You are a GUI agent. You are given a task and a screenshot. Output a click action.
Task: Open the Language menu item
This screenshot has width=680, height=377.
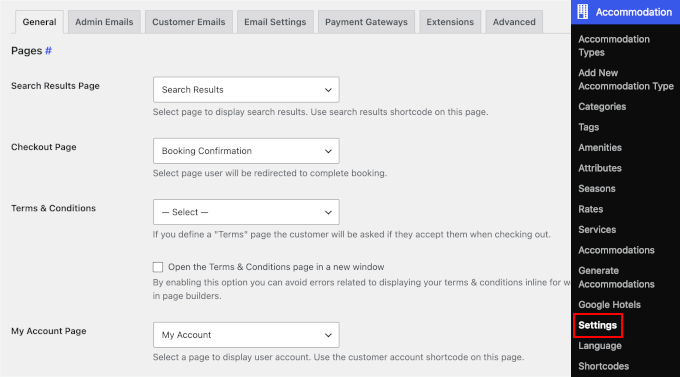point(600,346)
